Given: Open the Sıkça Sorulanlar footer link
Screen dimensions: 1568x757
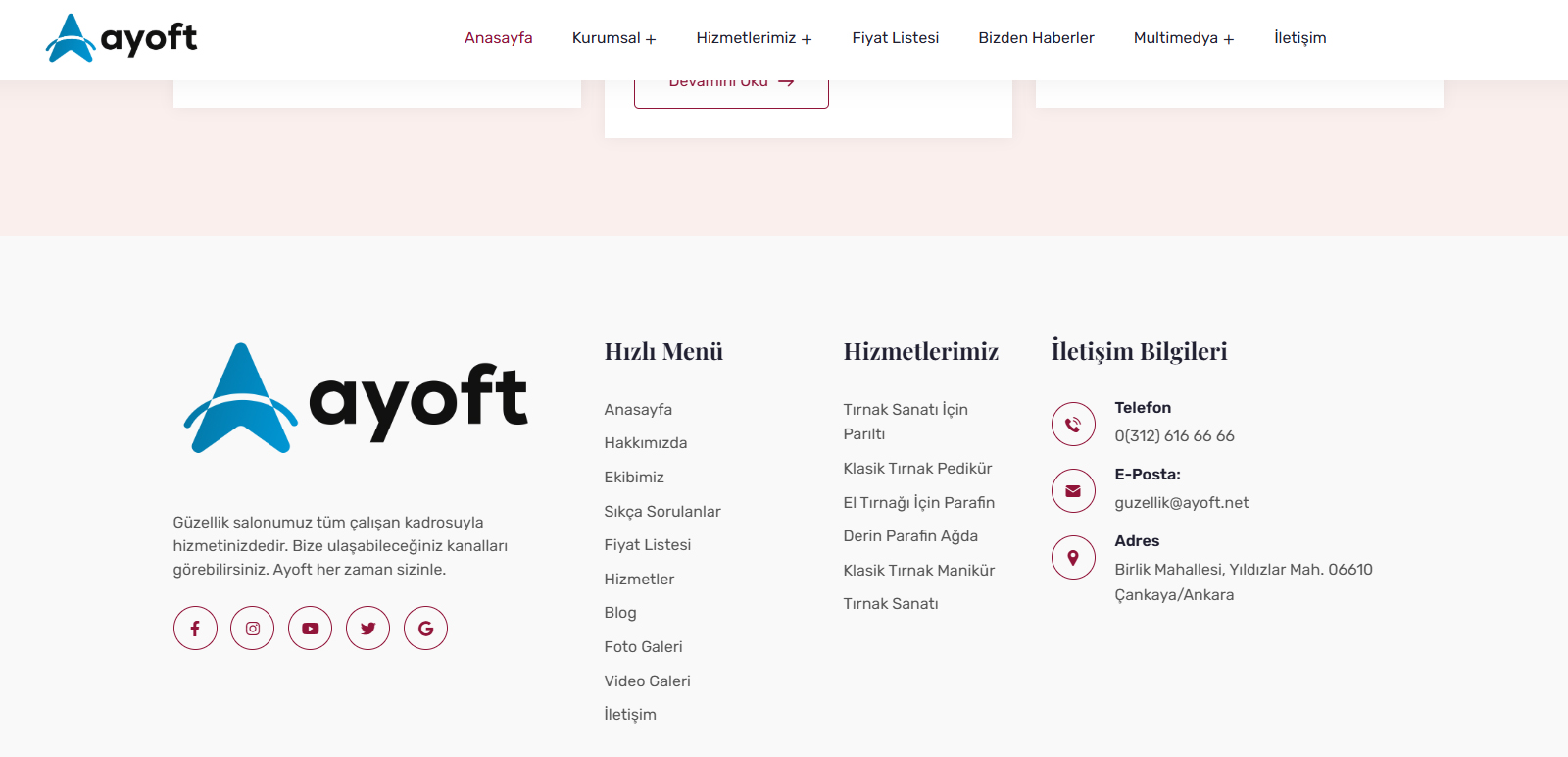Looking at the screenshot, I should click(x=662, y=512).
